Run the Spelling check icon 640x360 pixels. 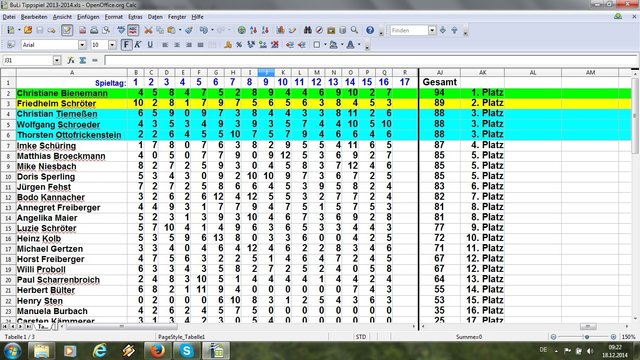[121, 30]
